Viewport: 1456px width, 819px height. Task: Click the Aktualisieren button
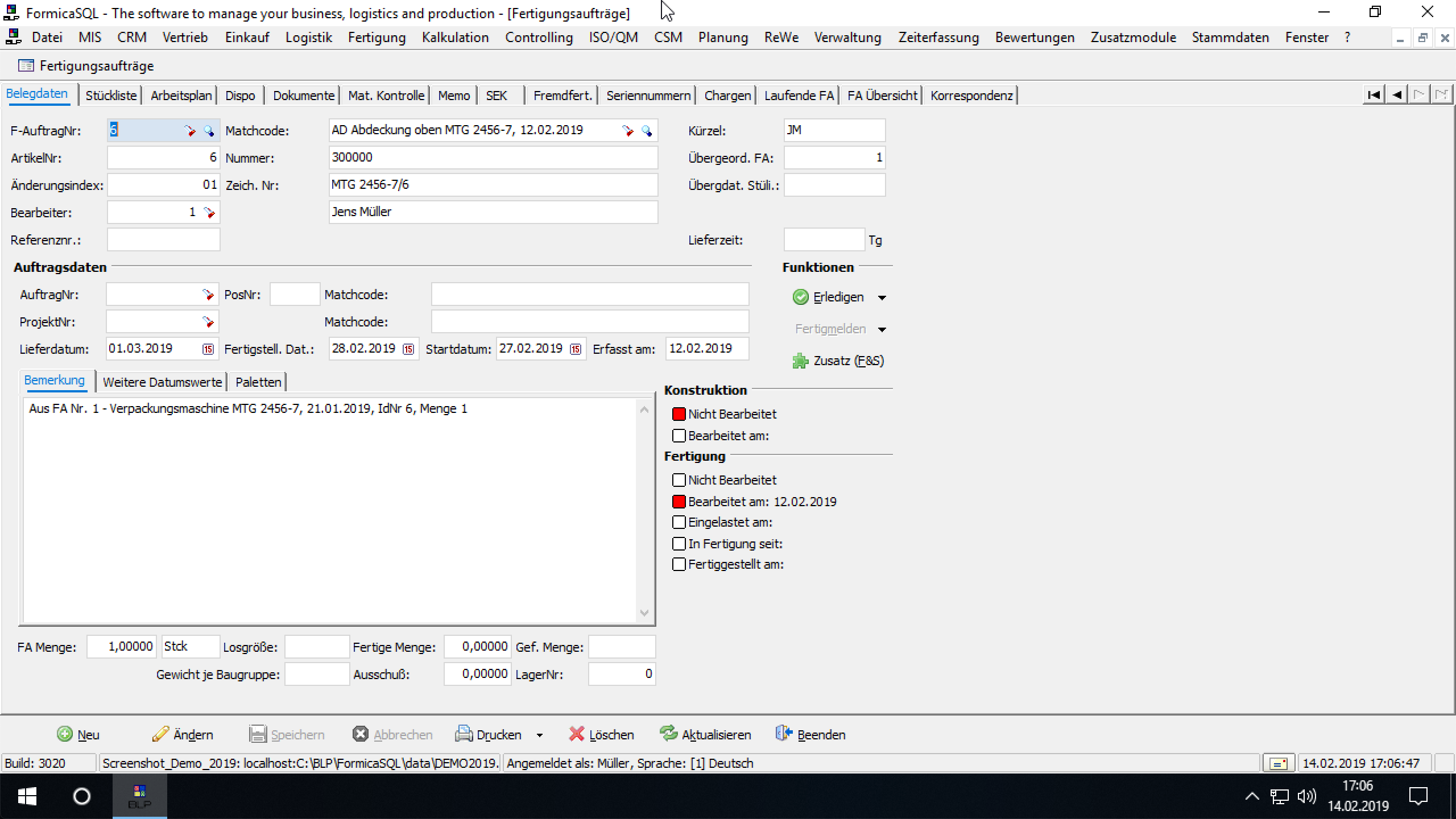tap(706, 735)
